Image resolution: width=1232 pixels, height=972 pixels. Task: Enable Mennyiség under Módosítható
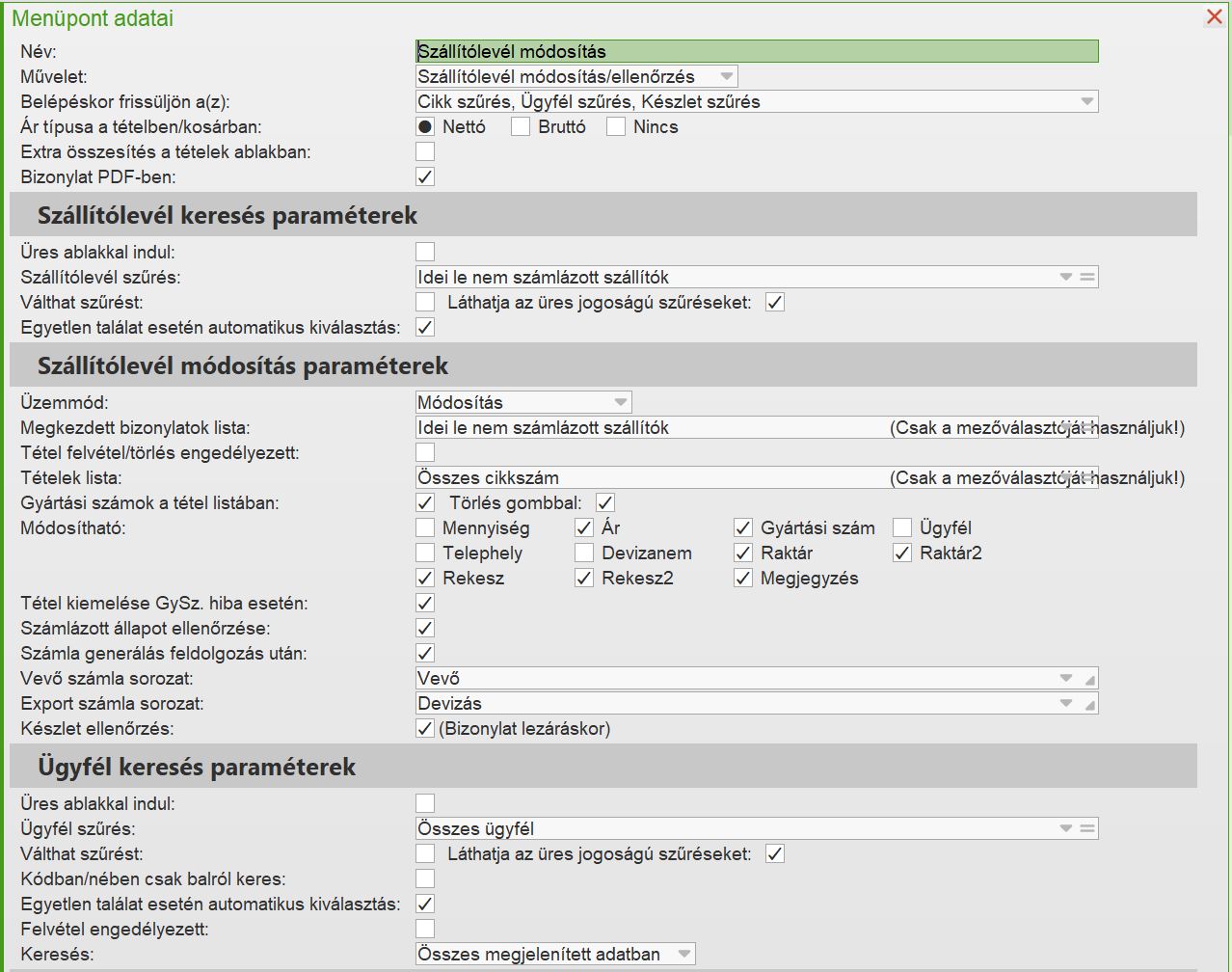point(425,527)
